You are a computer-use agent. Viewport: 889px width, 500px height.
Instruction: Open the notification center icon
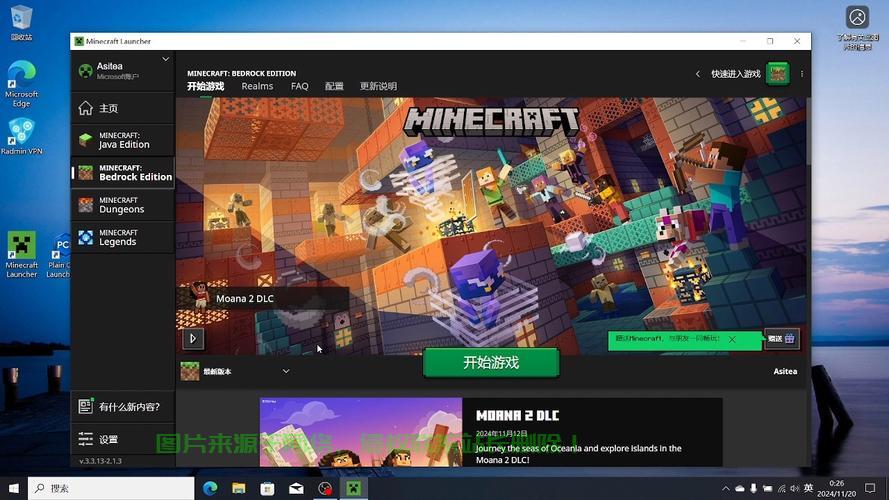coord(870,488)
